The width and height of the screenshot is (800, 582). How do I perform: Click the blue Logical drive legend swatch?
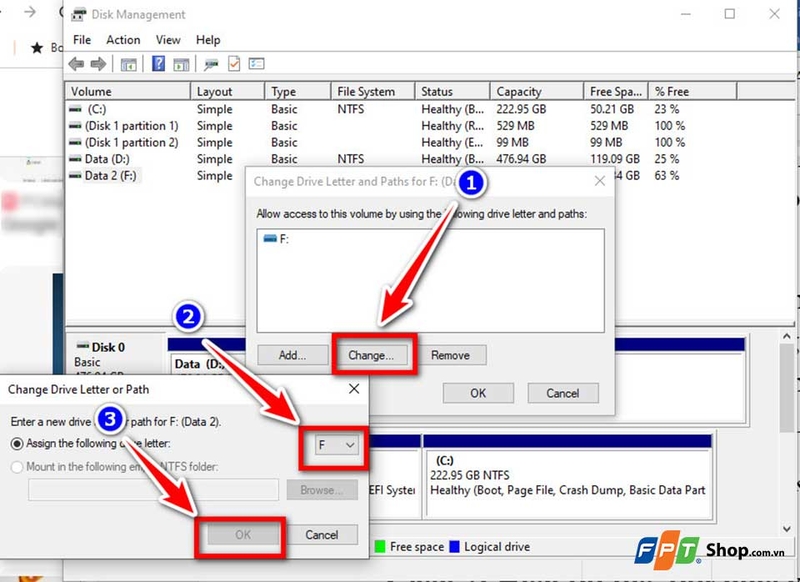pos(455,547)
